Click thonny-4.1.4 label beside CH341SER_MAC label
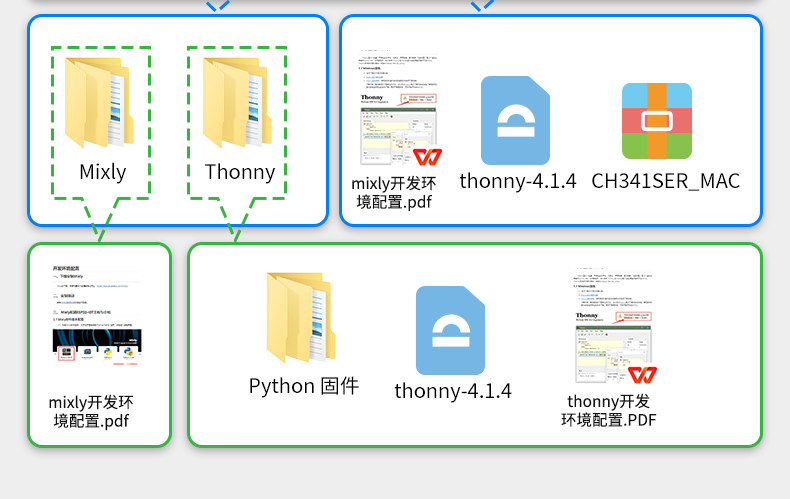Screen dimensions: 790x499 click(518, 181)
